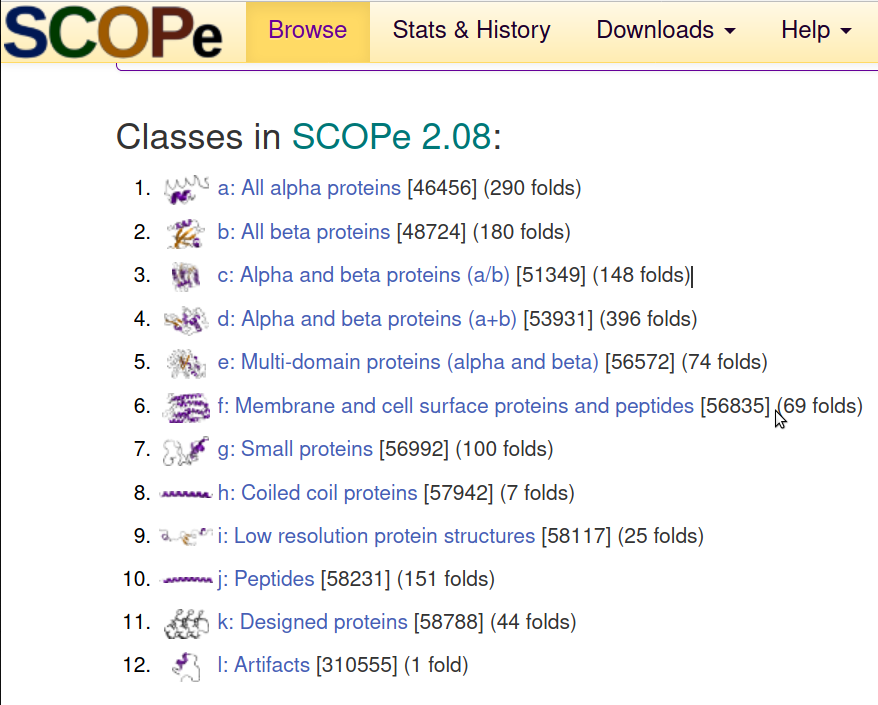Click the Alpha and beta (a+b) structure icon

(186, 320)
